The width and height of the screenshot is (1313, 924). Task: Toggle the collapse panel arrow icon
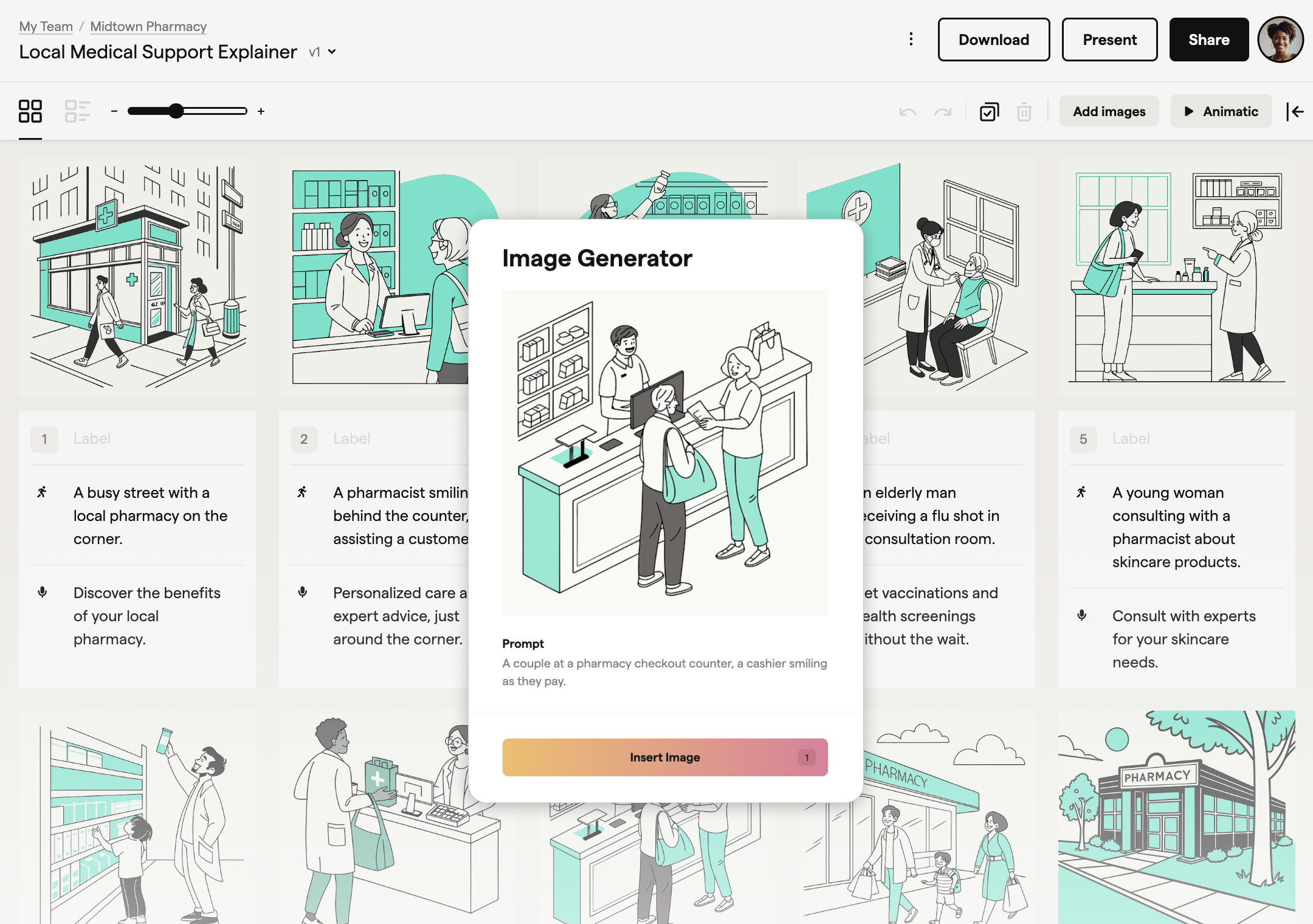pos(1297,111)
